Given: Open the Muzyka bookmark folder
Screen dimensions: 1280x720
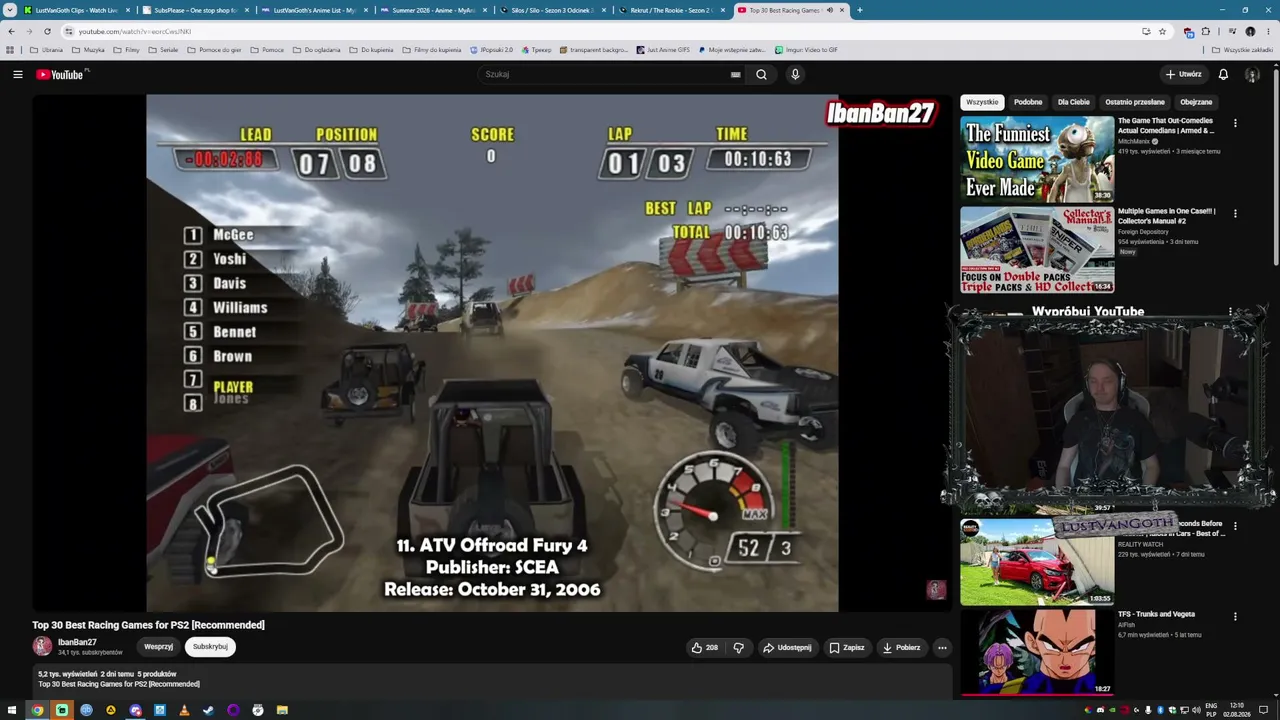Looking at the screenshot, I should click(x=89, y=50).
